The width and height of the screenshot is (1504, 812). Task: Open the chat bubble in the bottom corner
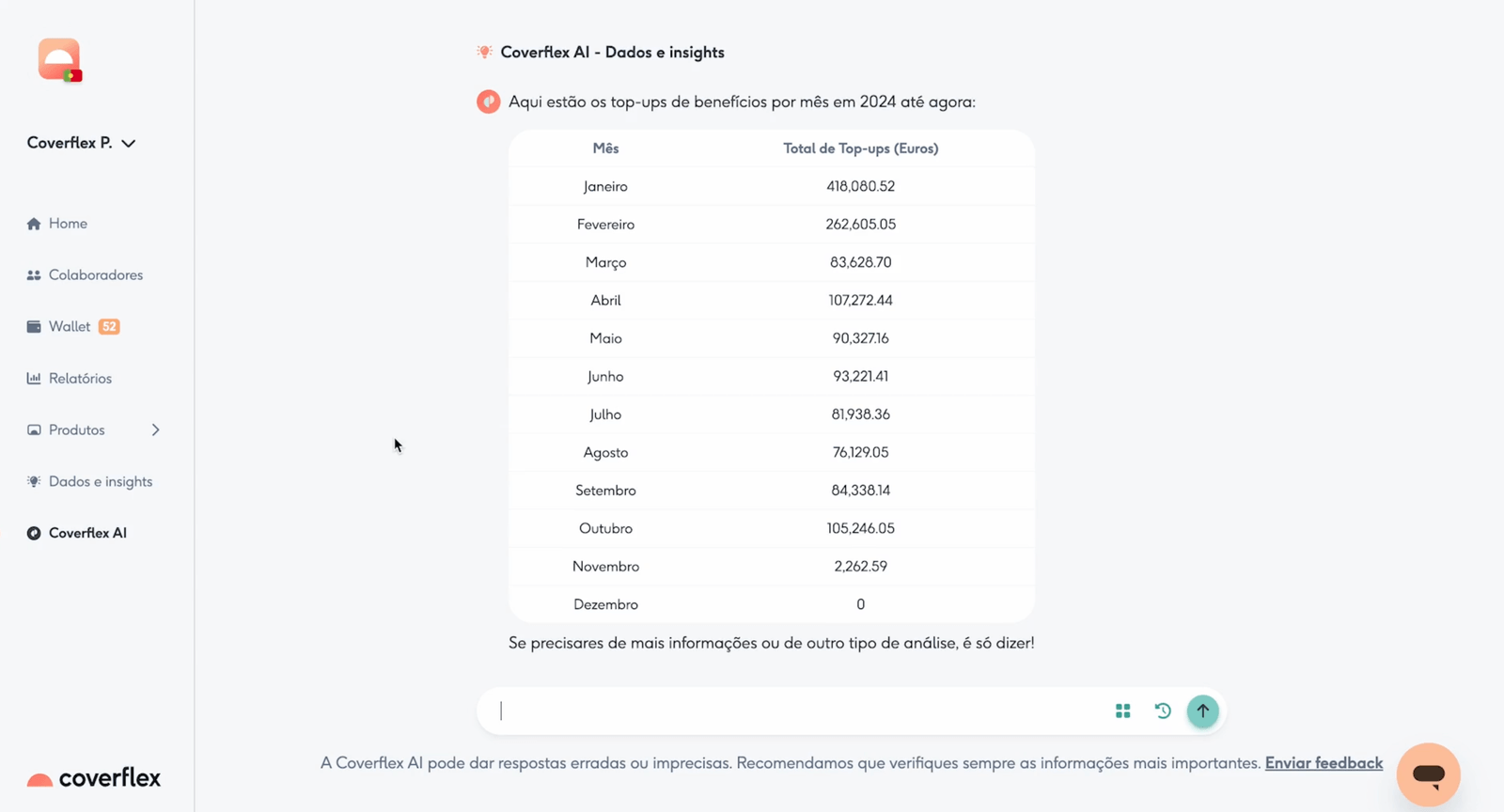[1428, 774]
